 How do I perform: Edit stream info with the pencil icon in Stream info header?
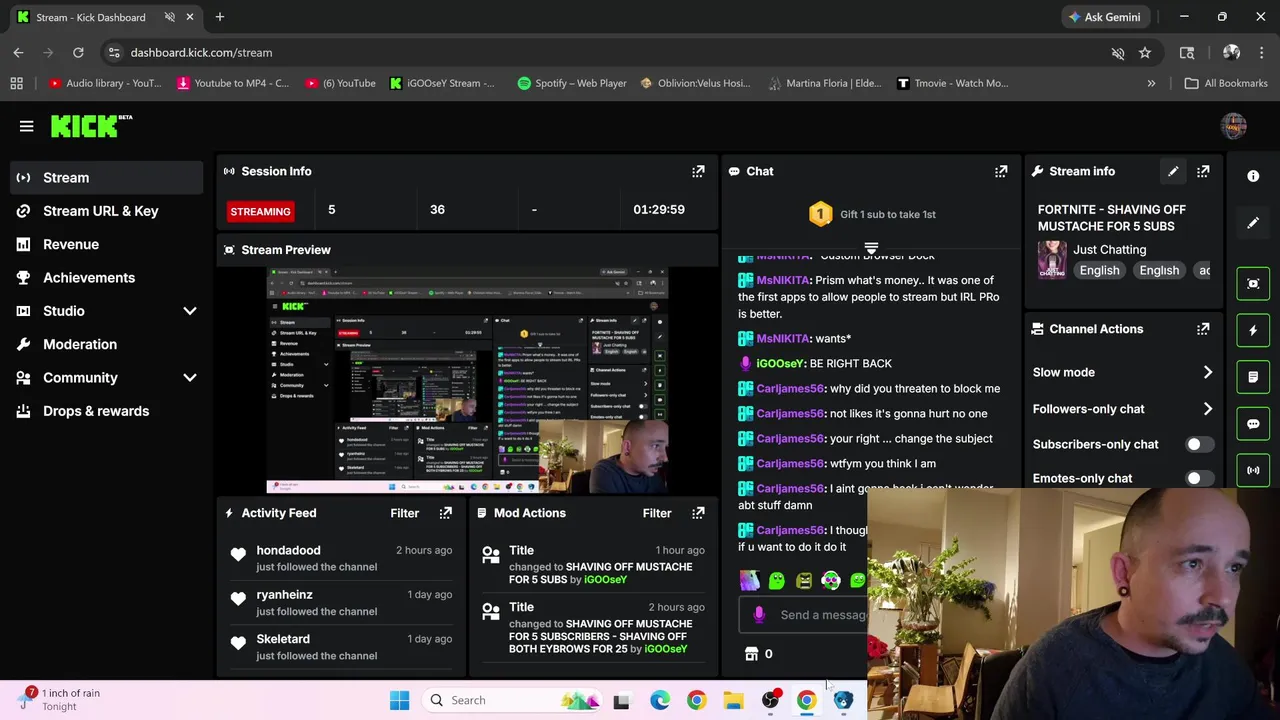point(1173,171)
